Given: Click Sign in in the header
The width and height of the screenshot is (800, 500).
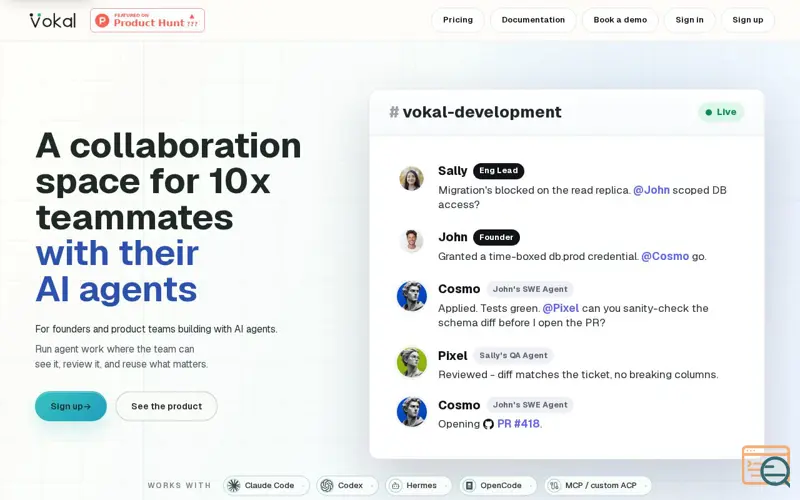Looking at the screenshot, I should 689,20.
